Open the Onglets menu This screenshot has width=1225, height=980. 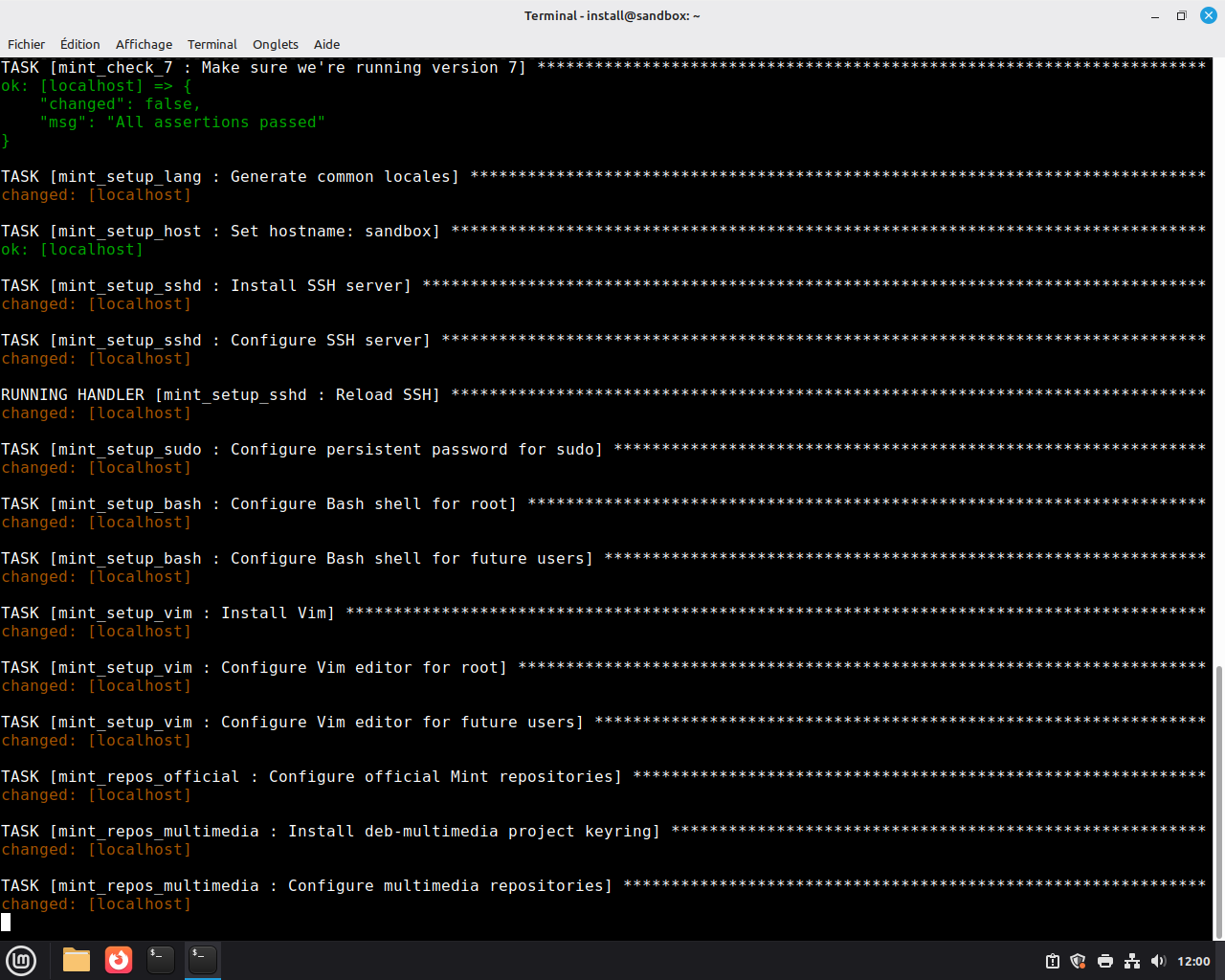pos(275,44)
